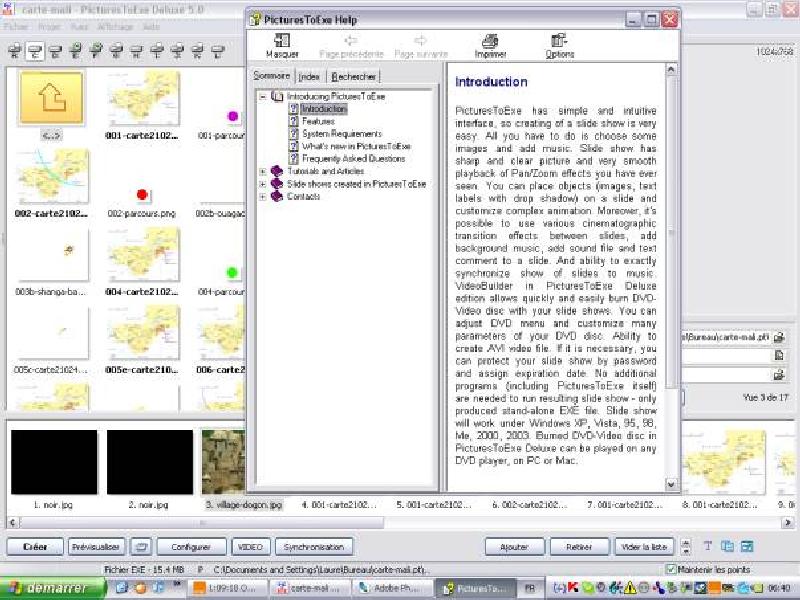Open the Rechercher tab
Image resolution: width=800 pixels, height=600 pixels.
click(354, 77)
